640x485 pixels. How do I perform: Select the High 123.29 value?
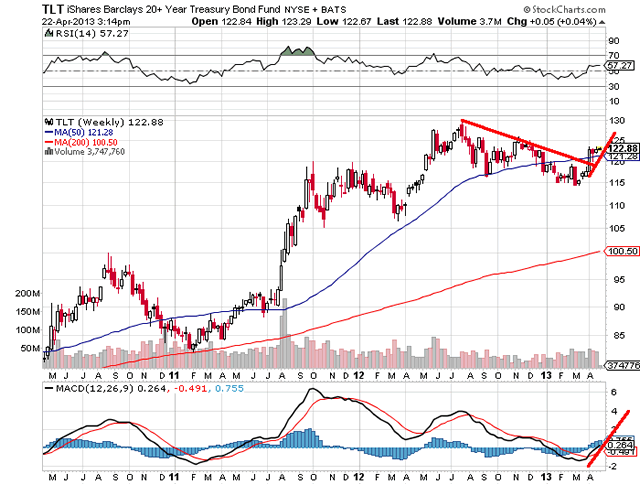(284, 21)
